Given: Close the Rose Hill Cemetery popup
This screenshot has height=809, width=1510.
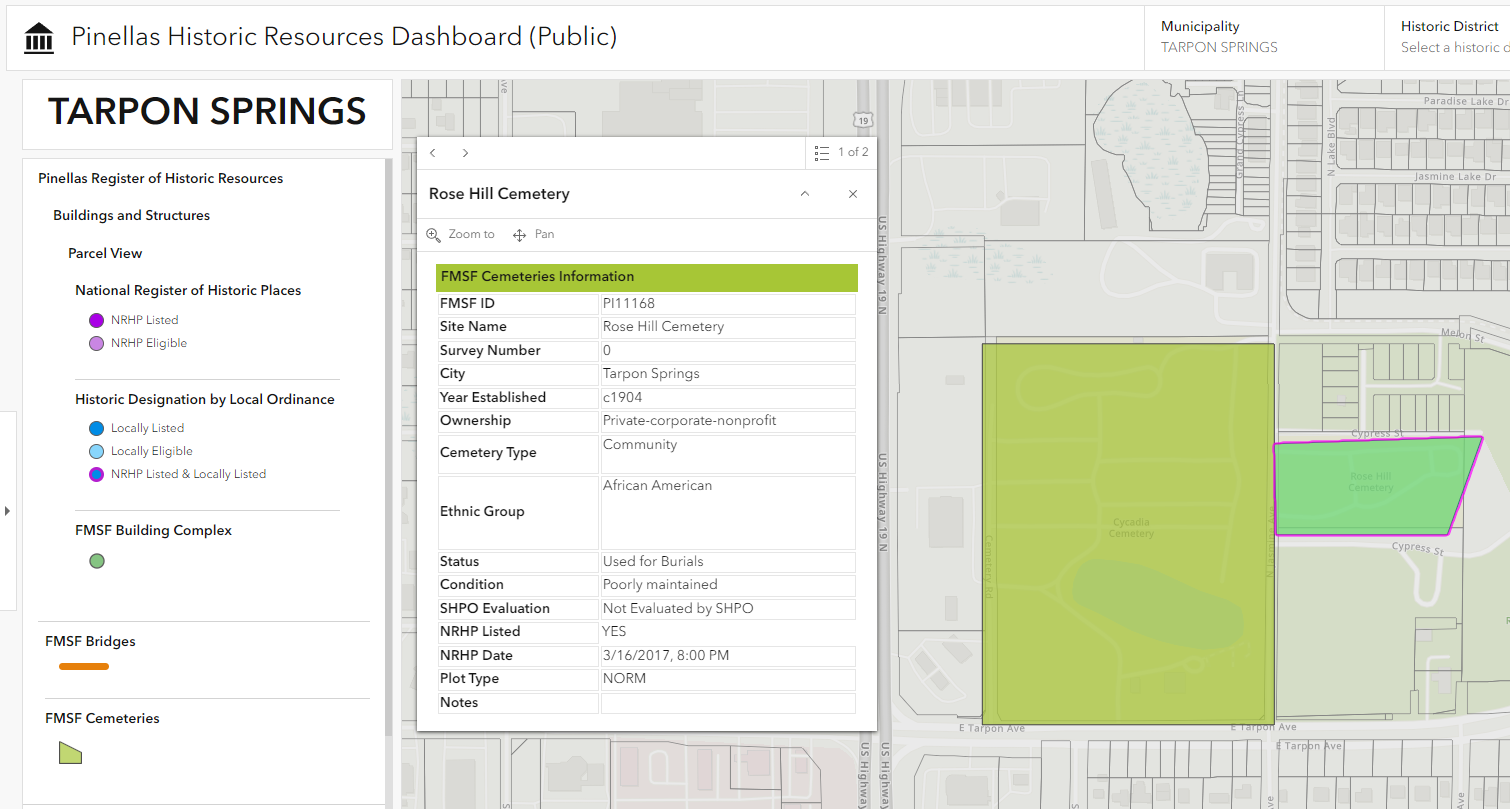Looking at the screenshot, I should (853, 194).
